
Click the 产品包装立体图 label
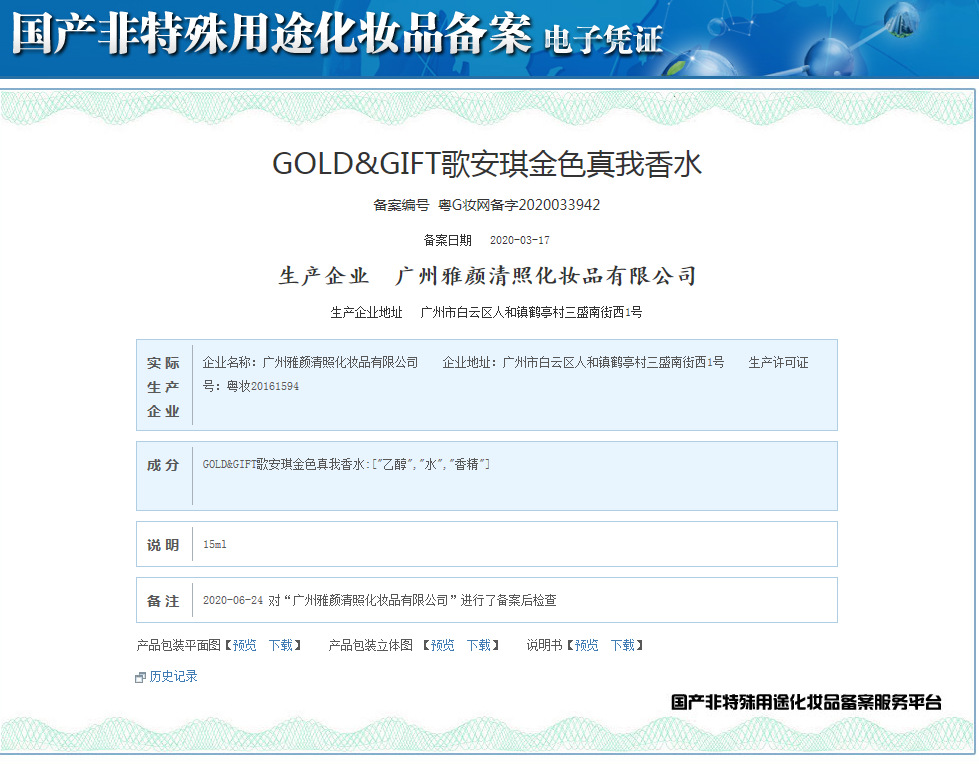pos(371,645)
